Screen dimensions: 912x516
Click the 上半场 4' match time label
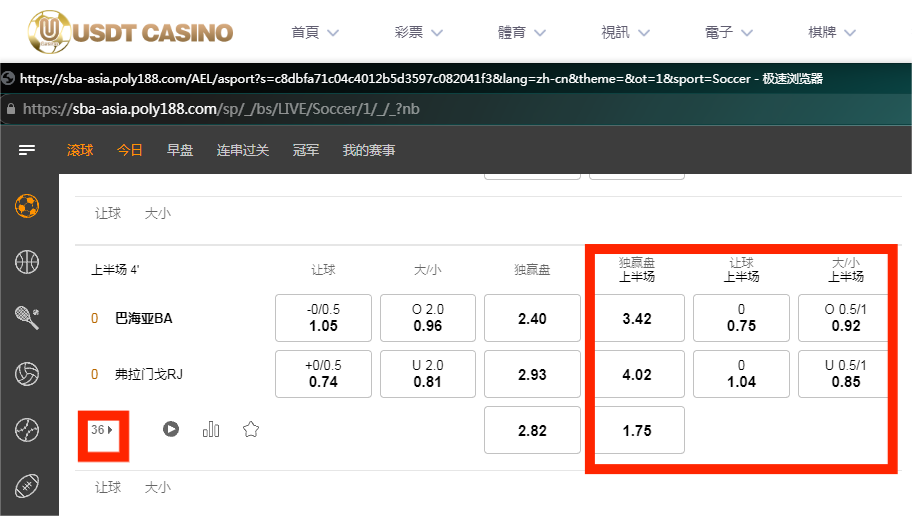click(x=115, y=269)
